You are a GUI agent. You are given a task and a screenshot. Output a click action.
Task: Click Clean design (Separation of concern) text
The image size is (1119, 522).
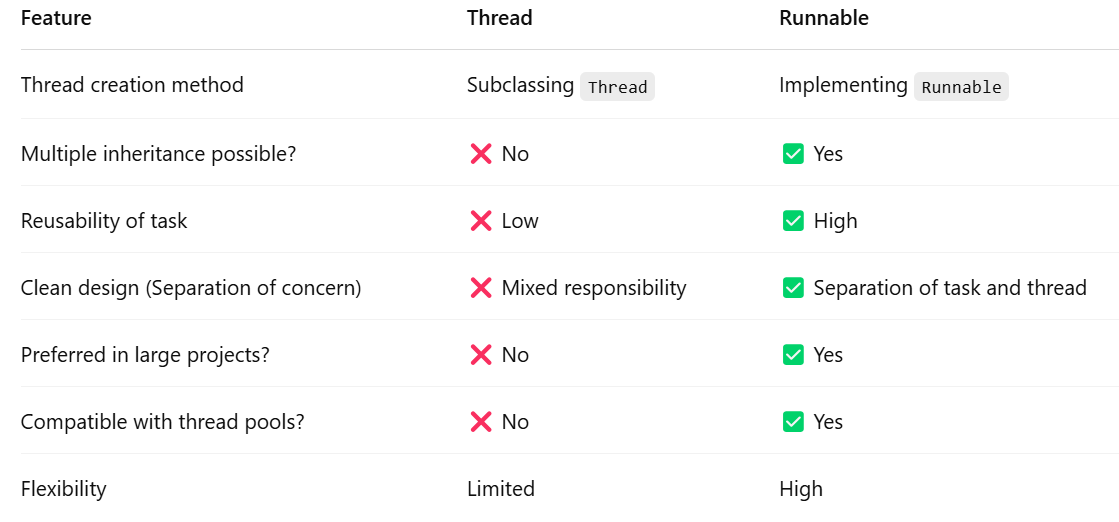(x=191, y=288)
